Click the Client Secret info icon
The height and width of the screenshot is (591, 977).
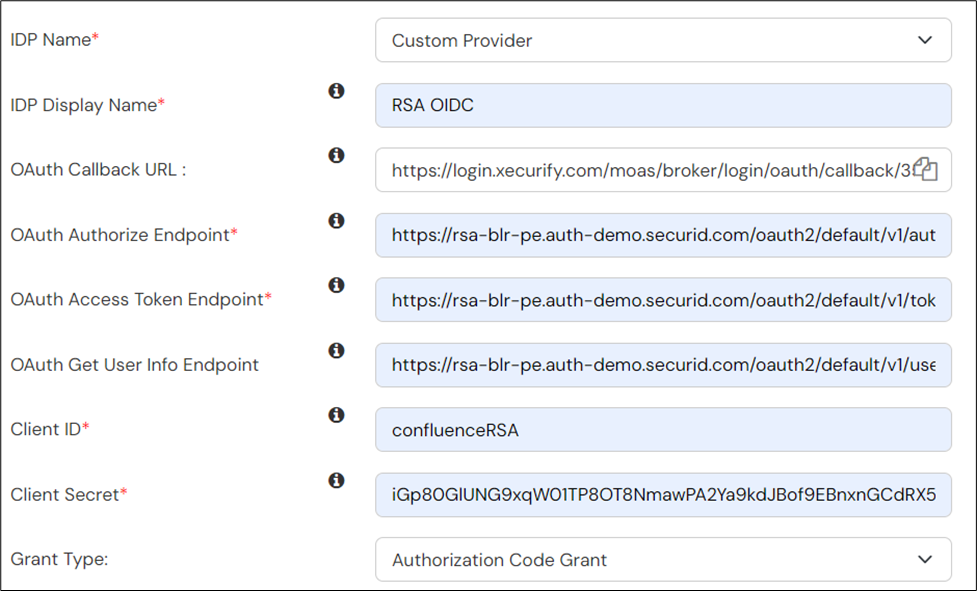tap(336, 480)
